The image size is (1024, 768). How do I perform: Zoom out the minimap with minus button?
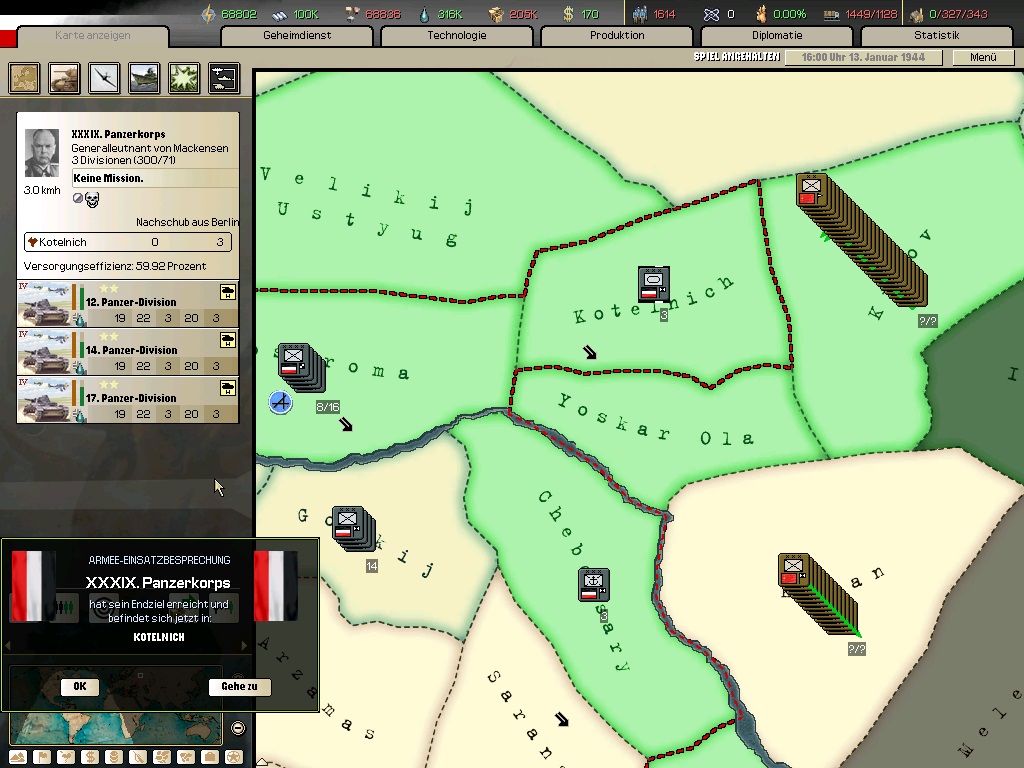pos(238,728)
